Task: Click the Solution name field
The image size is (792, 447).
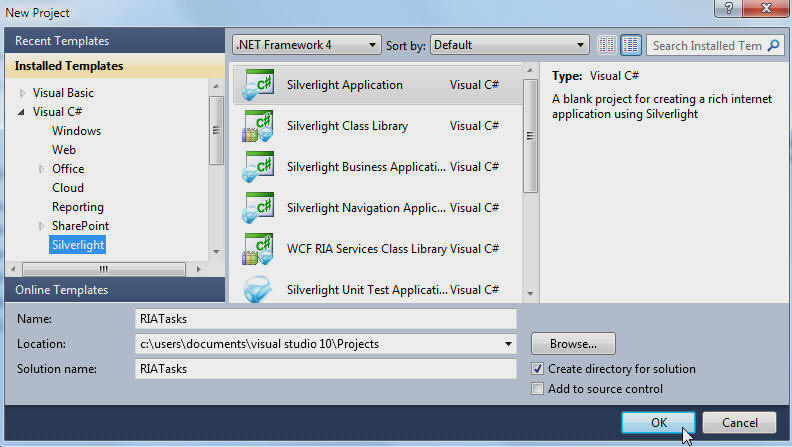Action: 326,369
